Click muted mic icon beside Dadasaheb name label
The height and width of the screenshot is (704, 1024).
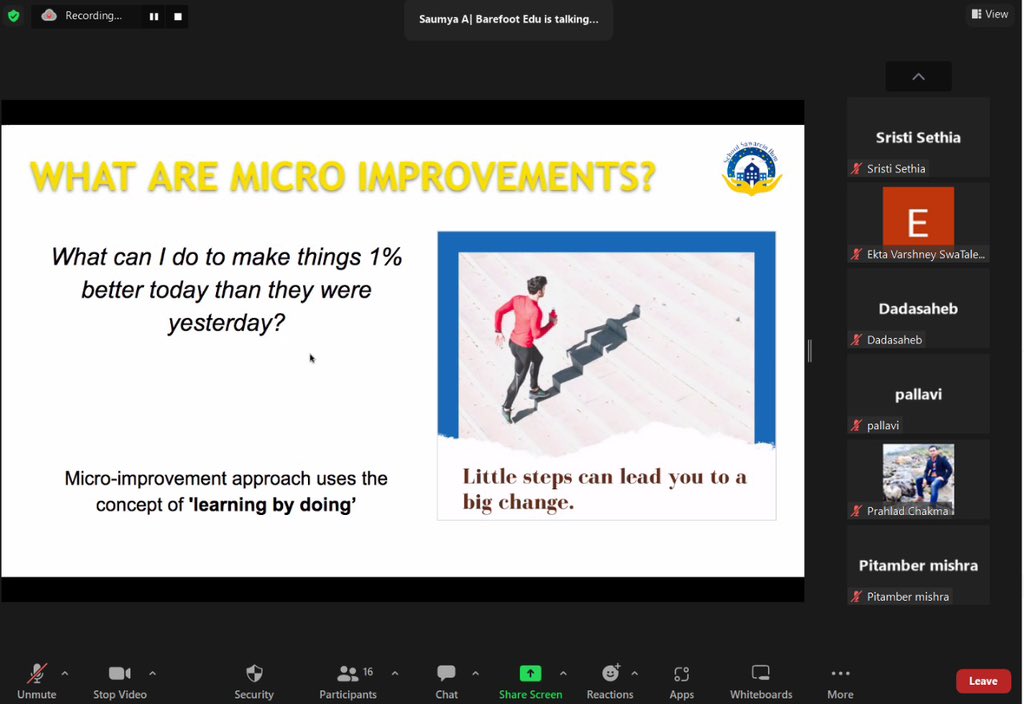(856, 340)
